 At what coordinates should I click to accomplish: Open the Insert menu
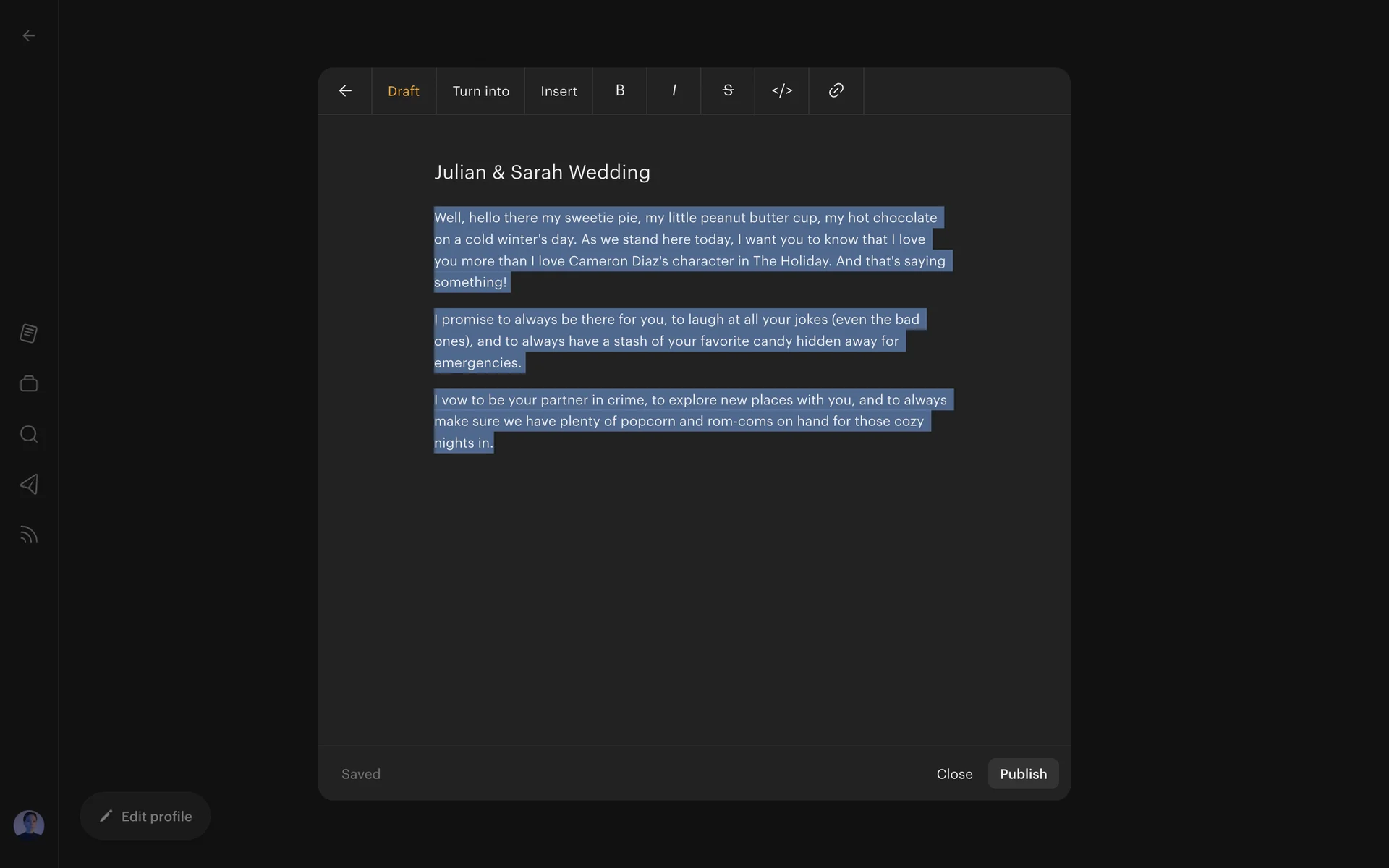(x=558, y=91)
